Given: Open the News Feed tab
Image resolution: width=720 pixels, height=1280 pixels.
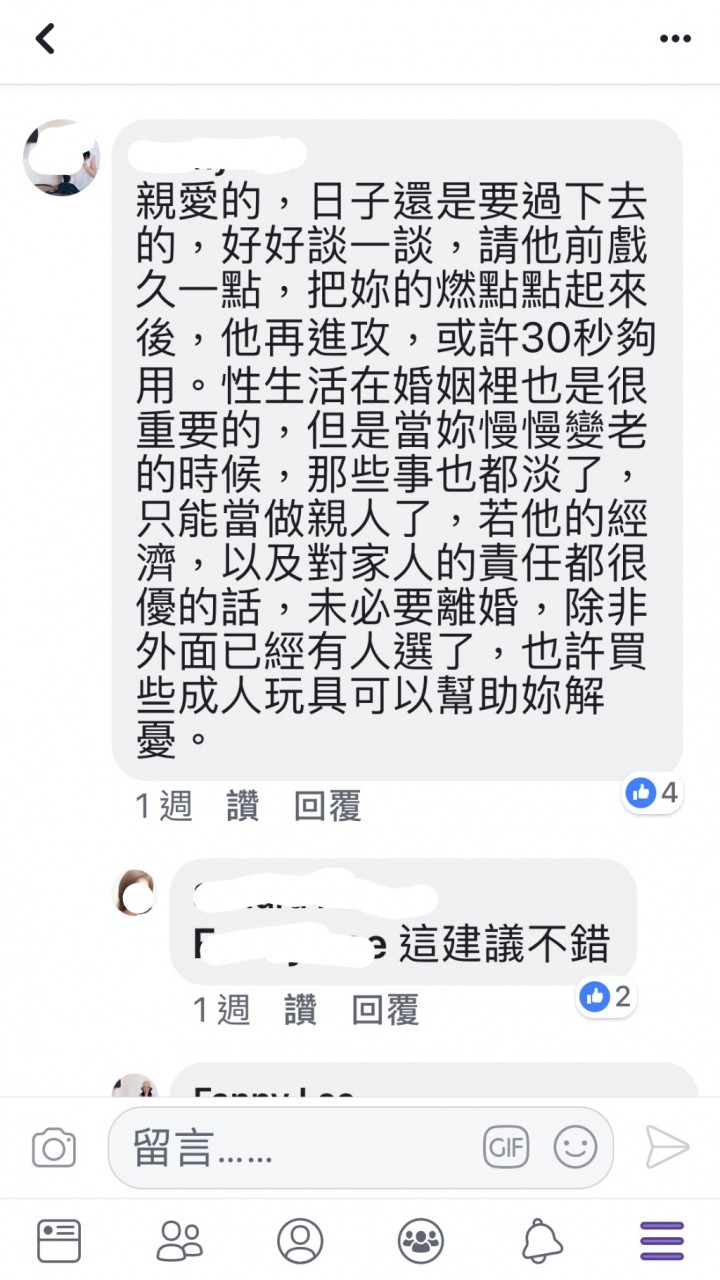Looking at the screenshot, I should [59, 1241].
